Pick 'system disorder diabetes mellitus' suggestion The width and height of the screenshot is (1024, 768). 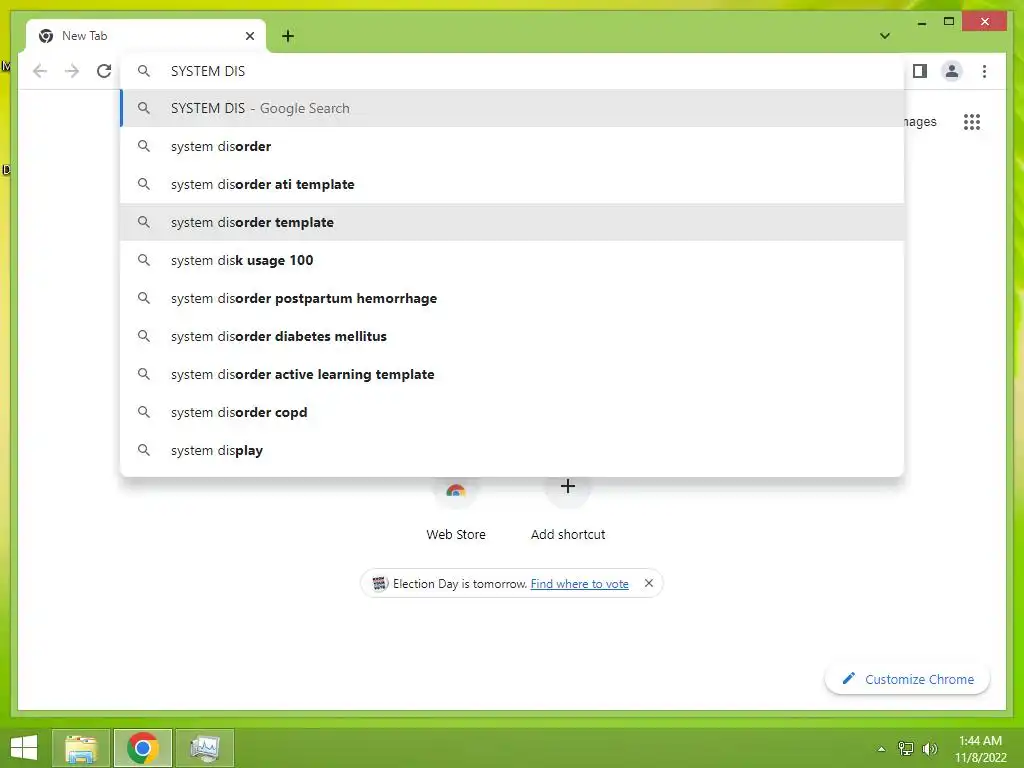coord(513,336)
